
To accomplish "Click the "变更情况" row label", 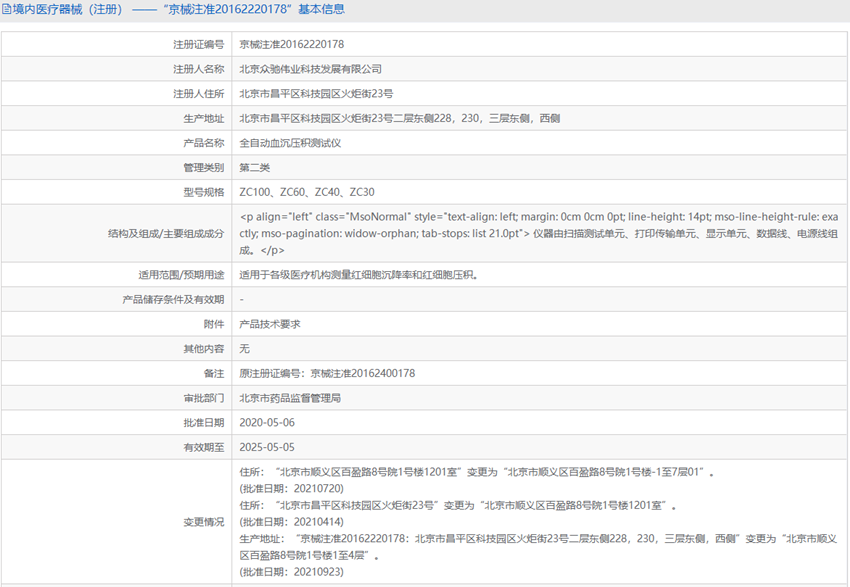I will click(204, 522).
